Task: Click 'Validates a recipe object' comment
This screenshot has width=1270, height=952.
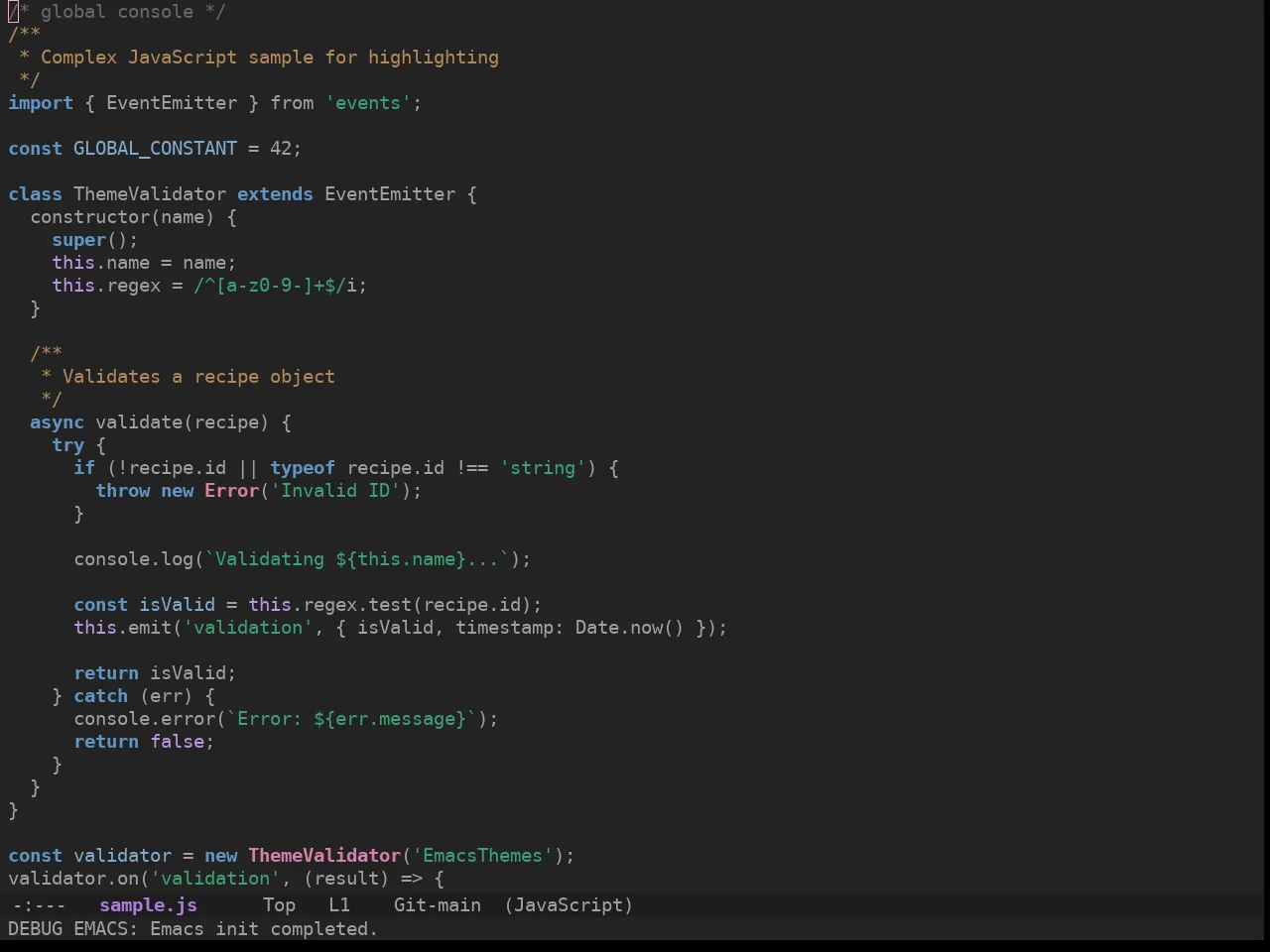Action: click(198, 377)
